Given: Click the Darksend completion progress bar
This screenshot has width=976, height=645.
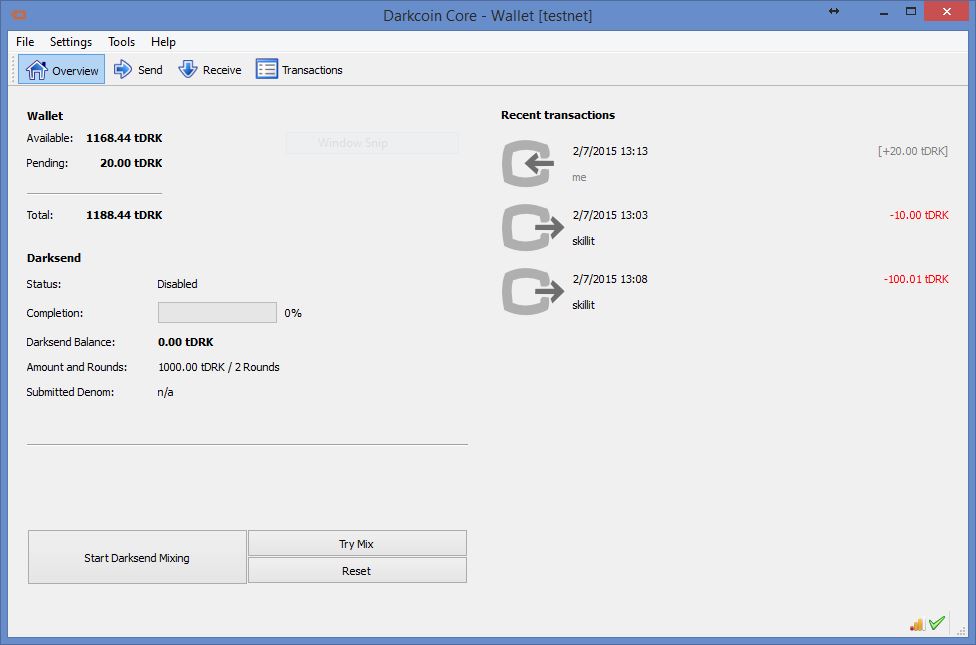Looking at the screenshot, I should [x=217, y=313].
